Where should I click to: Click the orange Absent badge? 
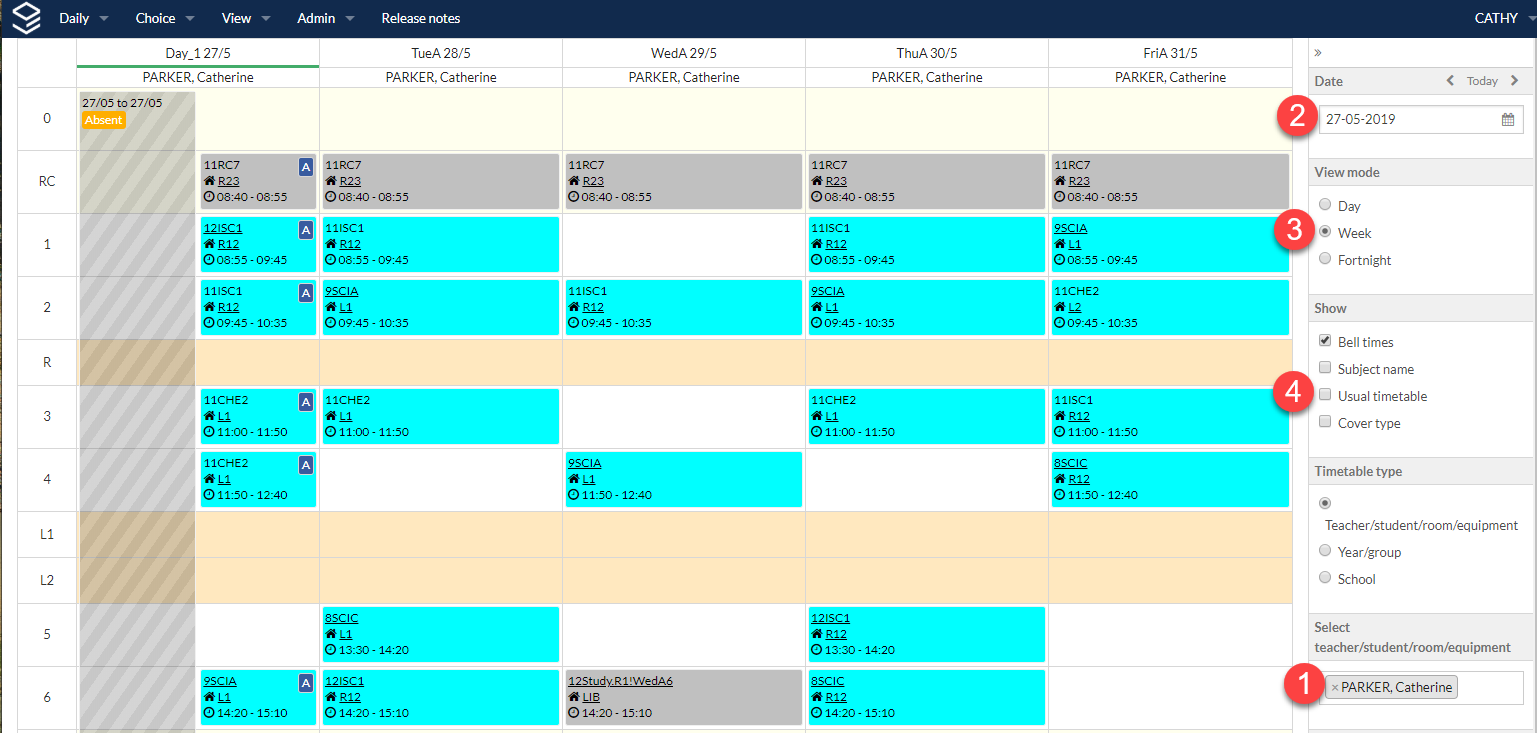pos(104,120)
